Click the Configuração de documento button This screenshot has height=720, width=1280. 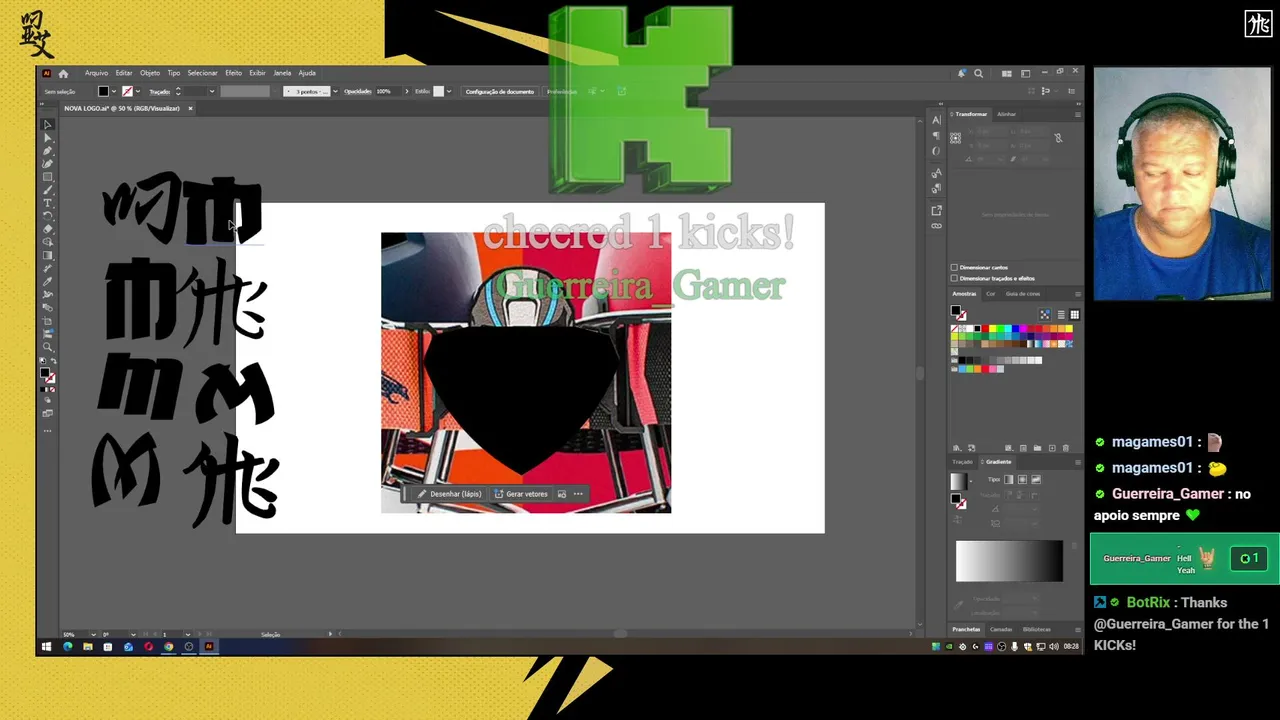tap(500, 91)
